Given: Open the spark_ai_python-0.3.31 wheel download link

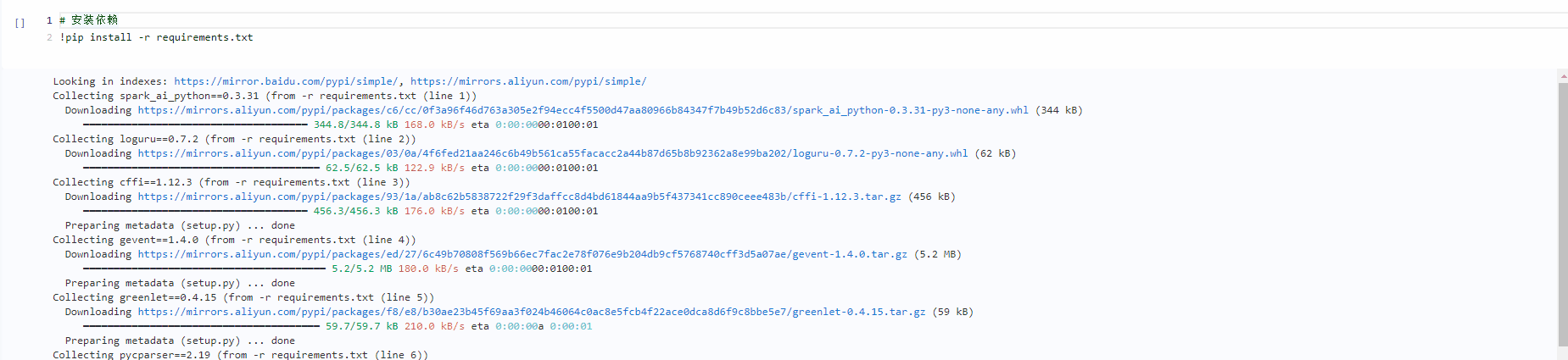Looking at the screenshot, I should 583,110.
